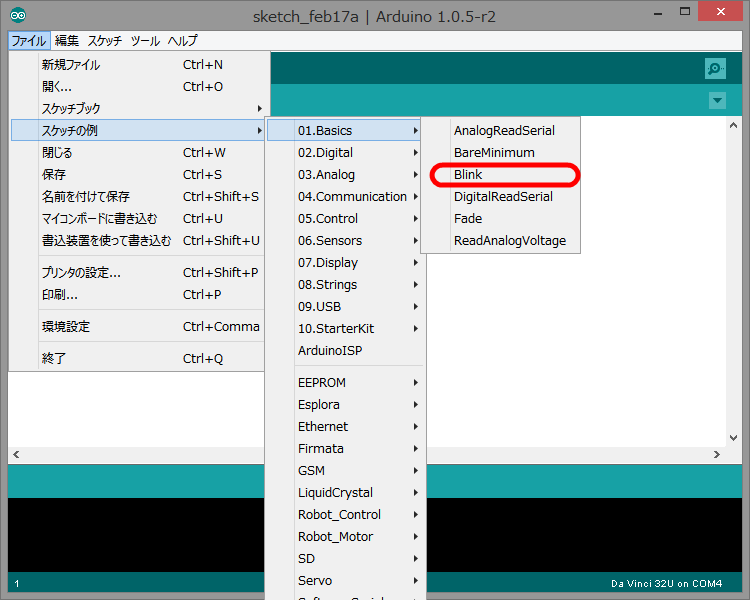Expand the 01.Basics examples submenu
This screenshot has height=600, width=750.
pyautogui.click(x=343, y=131)
